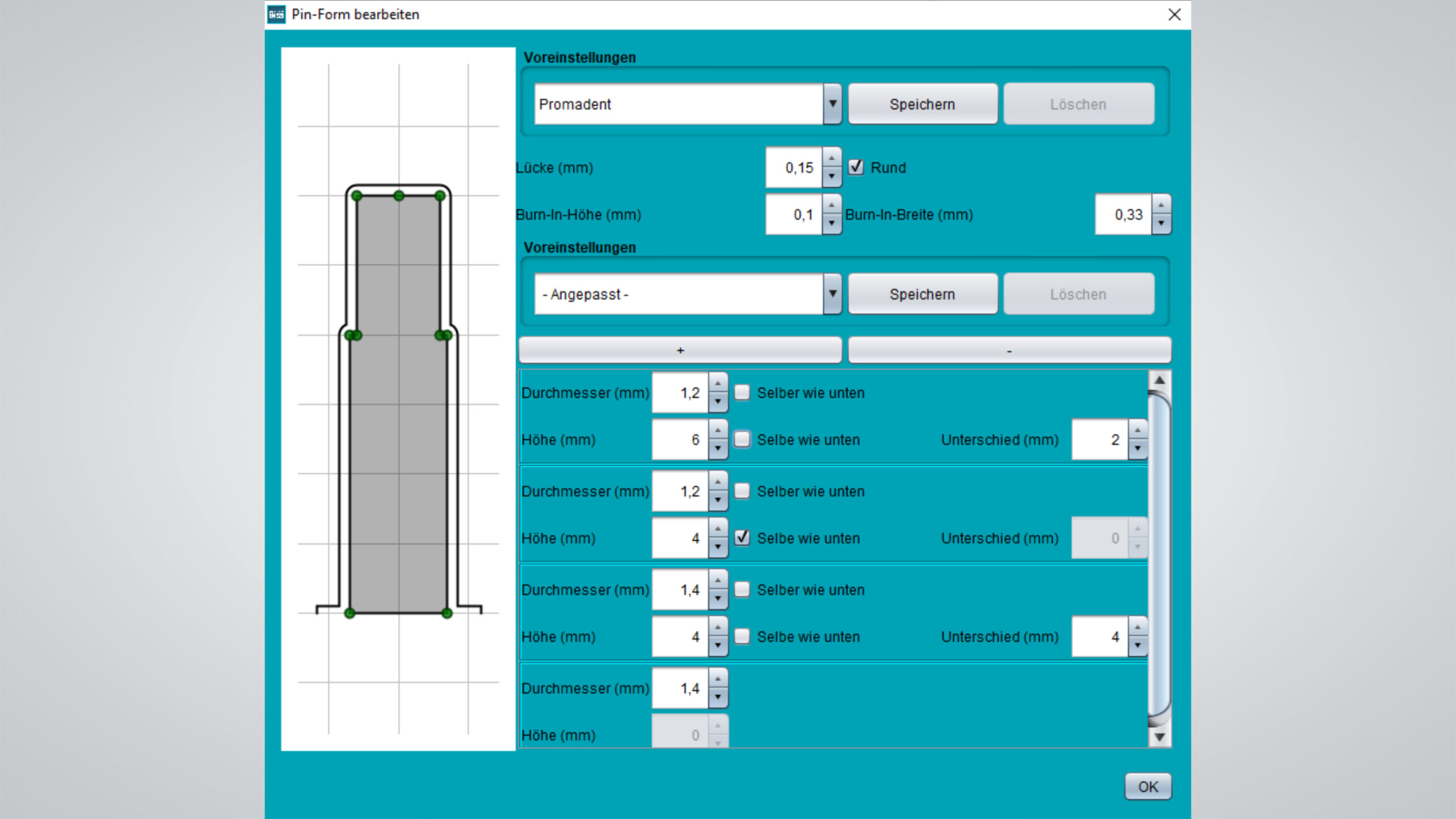Check the first Selber wie unten box
Image resolution: width=1456 pixels, height=819 pixels.
[742, 392]
